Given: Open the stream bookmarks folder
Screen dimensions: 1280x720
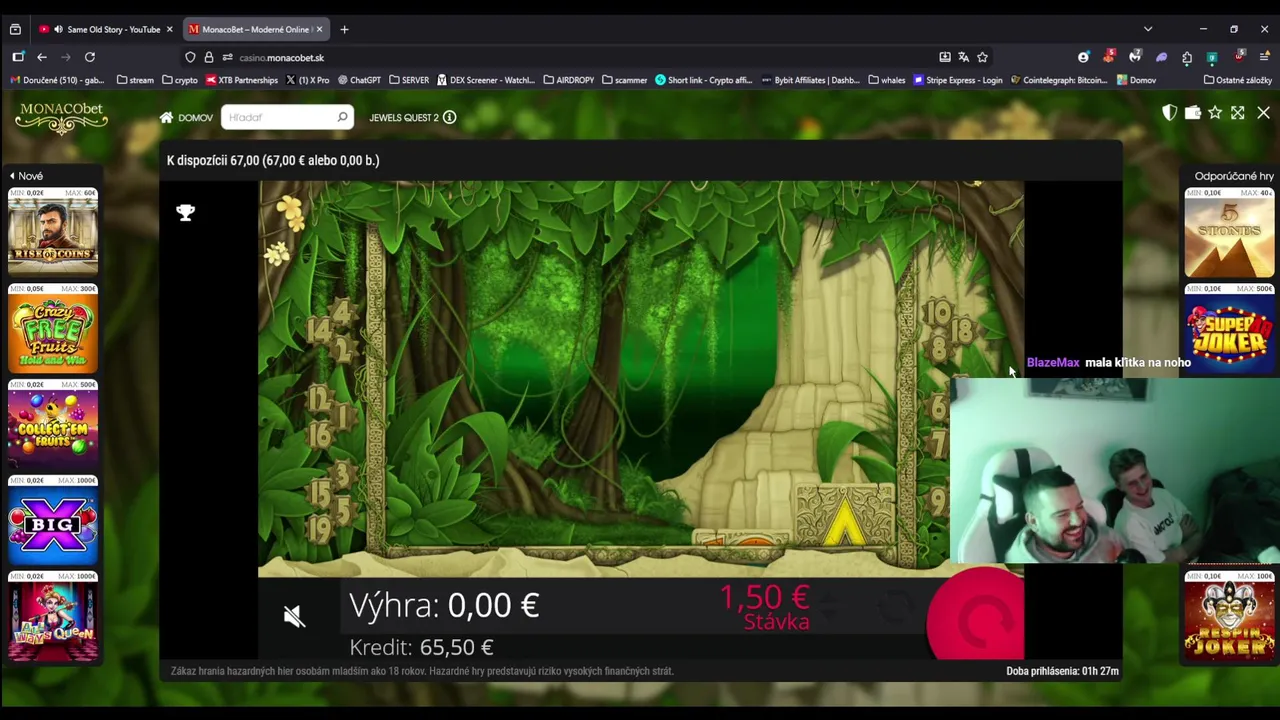Looking at the screenshot, I should (135, 80).
